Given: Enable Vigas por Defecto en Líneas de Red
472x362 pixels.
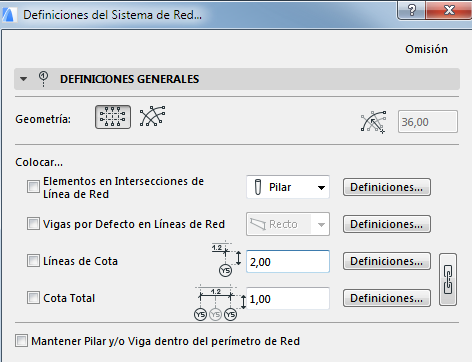Looking at the screenshot, I should pyautogui.click(x=33, y=224).
